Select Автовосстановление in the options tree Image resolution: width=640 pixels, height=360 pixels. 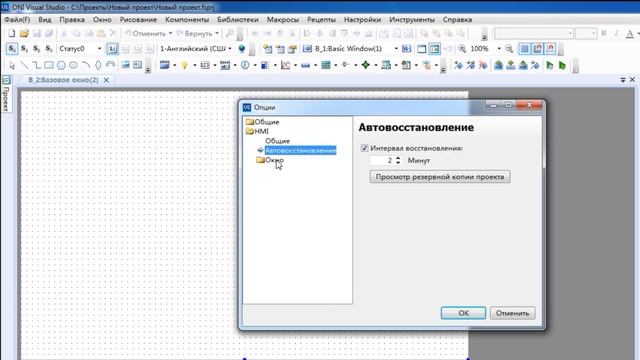click(300, 150)
